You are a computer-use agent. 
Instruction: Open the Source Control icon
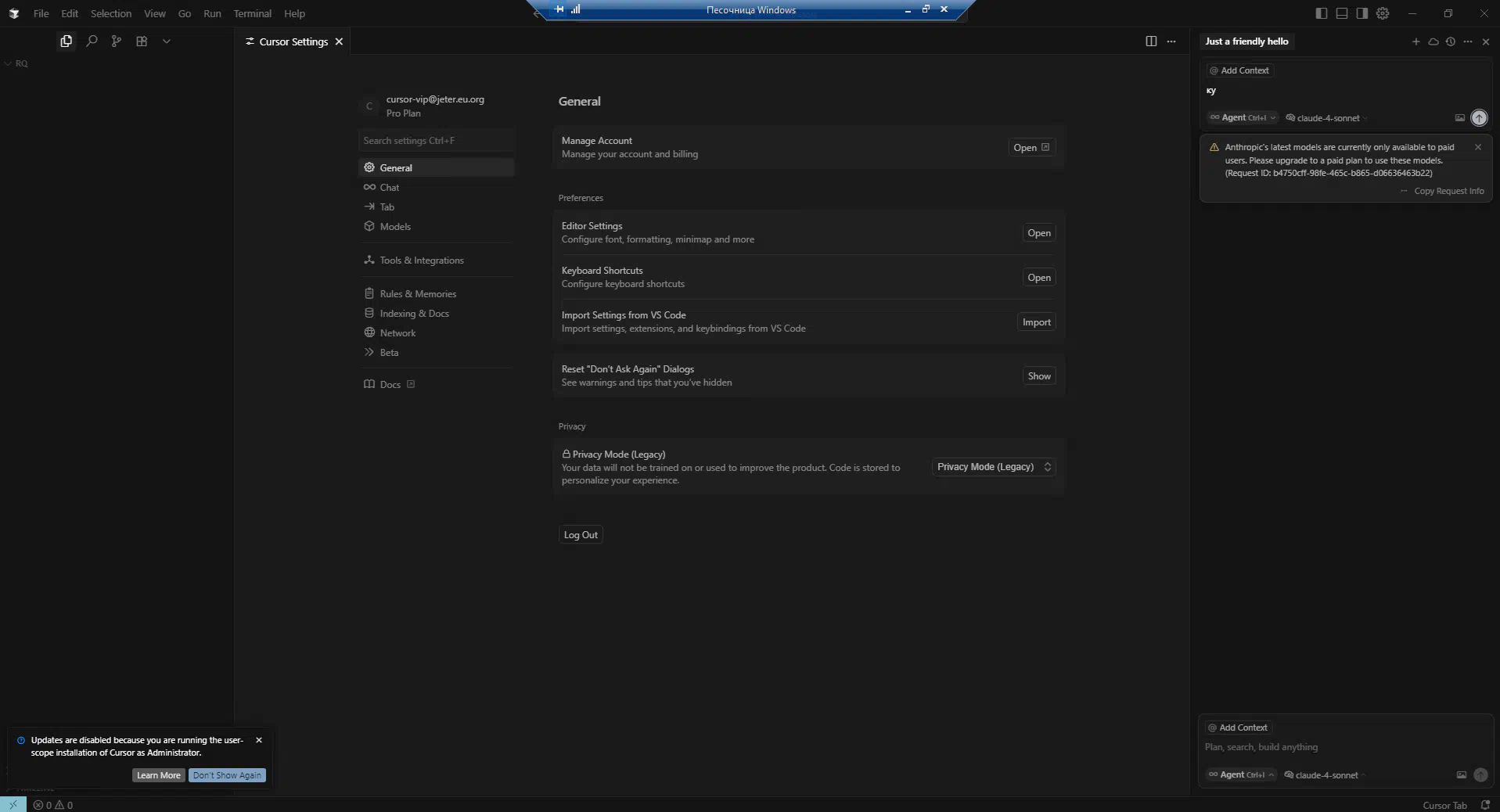tap(117, 41)
